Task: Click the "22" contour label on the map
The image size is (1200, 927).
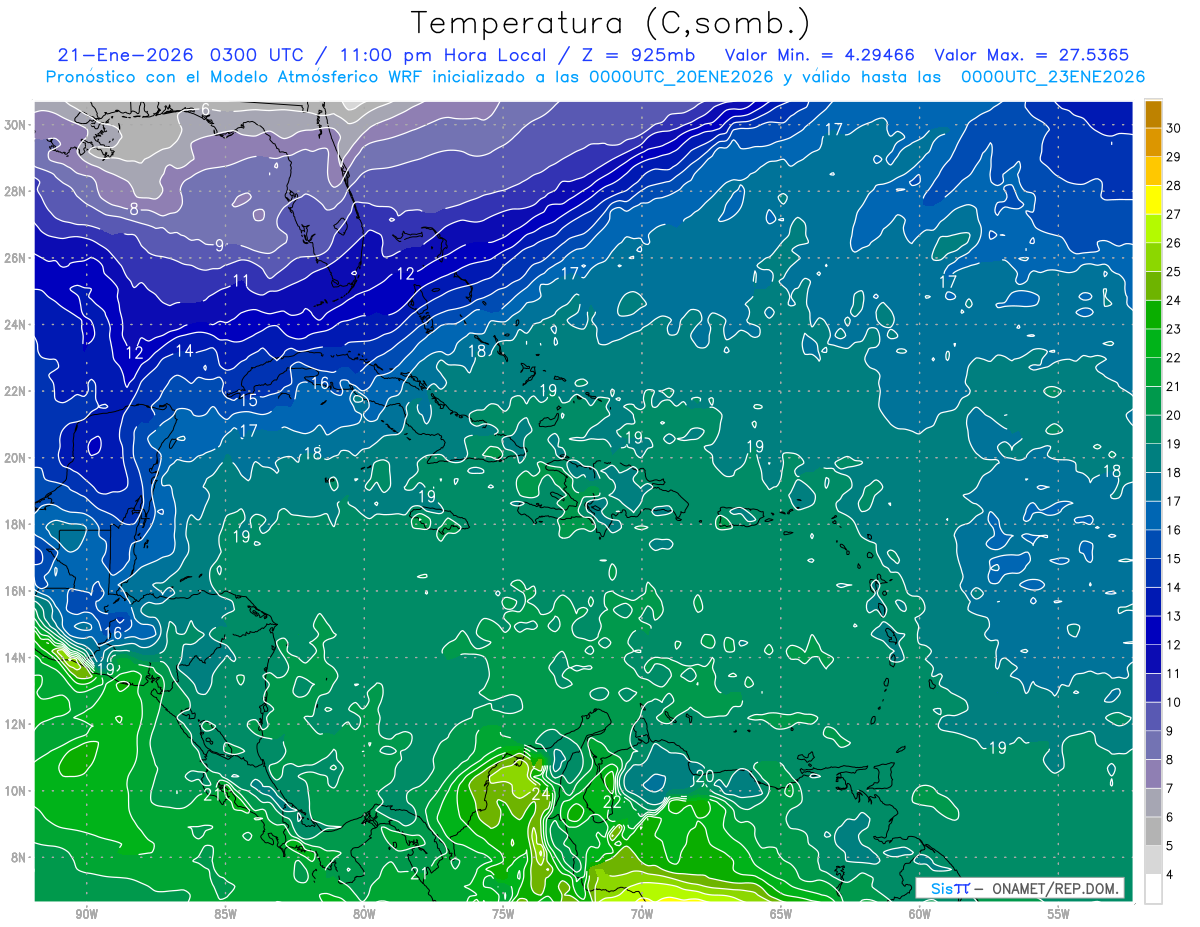Action: [x=613, y=802]
